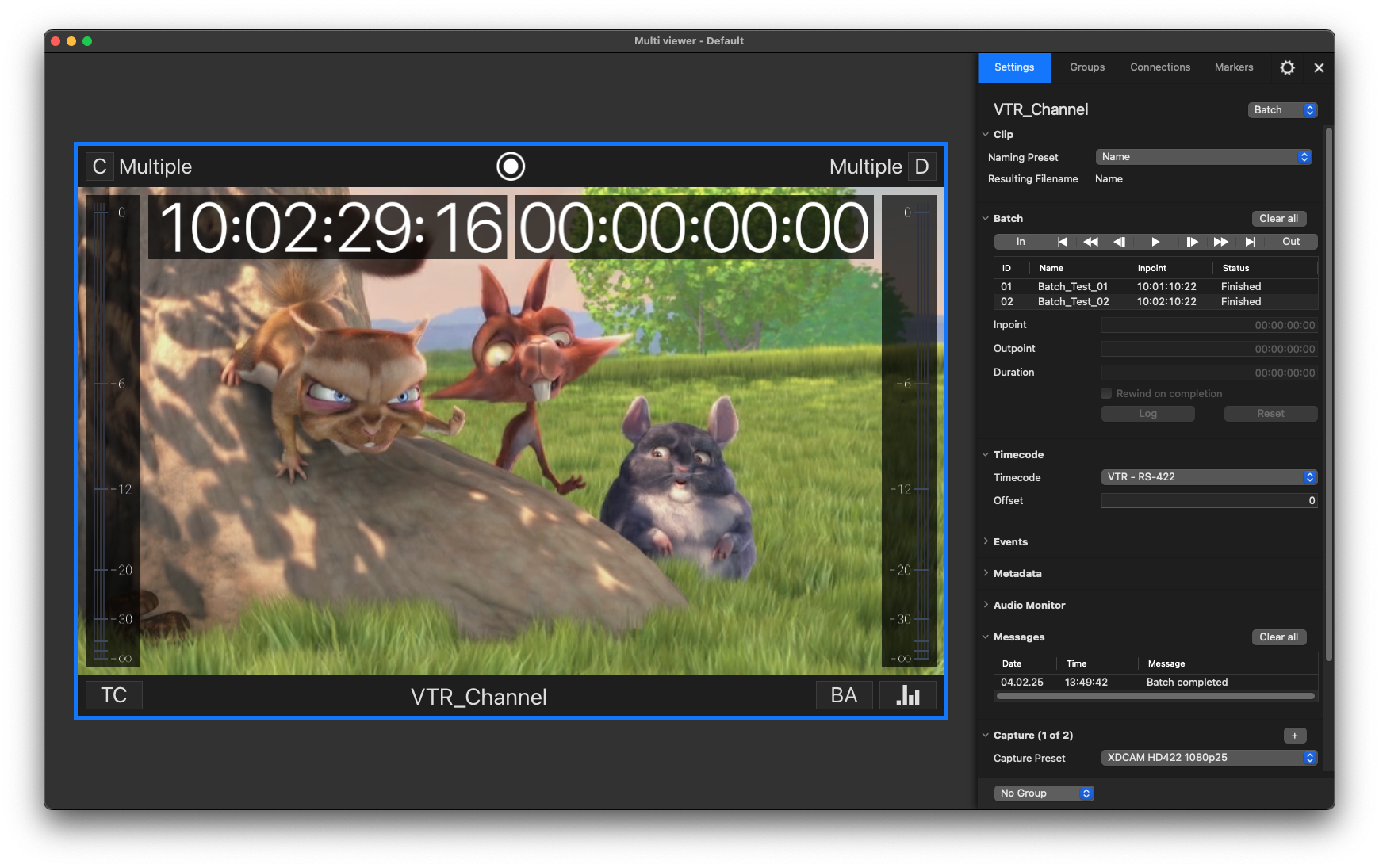Click the Reset button
This screenshot has height=868, width=1379.
[x=1270, y=414]
